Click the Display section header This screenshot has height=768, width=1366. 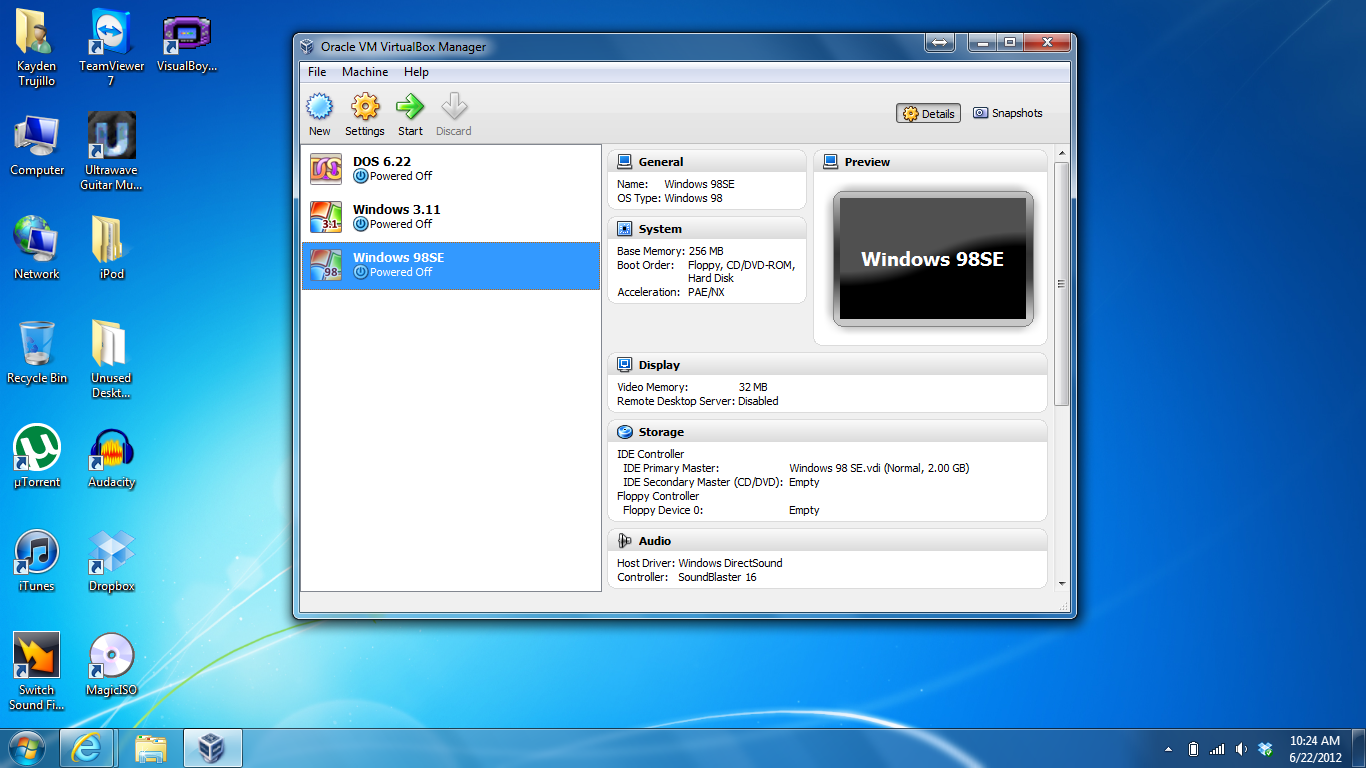coord(827,364)
